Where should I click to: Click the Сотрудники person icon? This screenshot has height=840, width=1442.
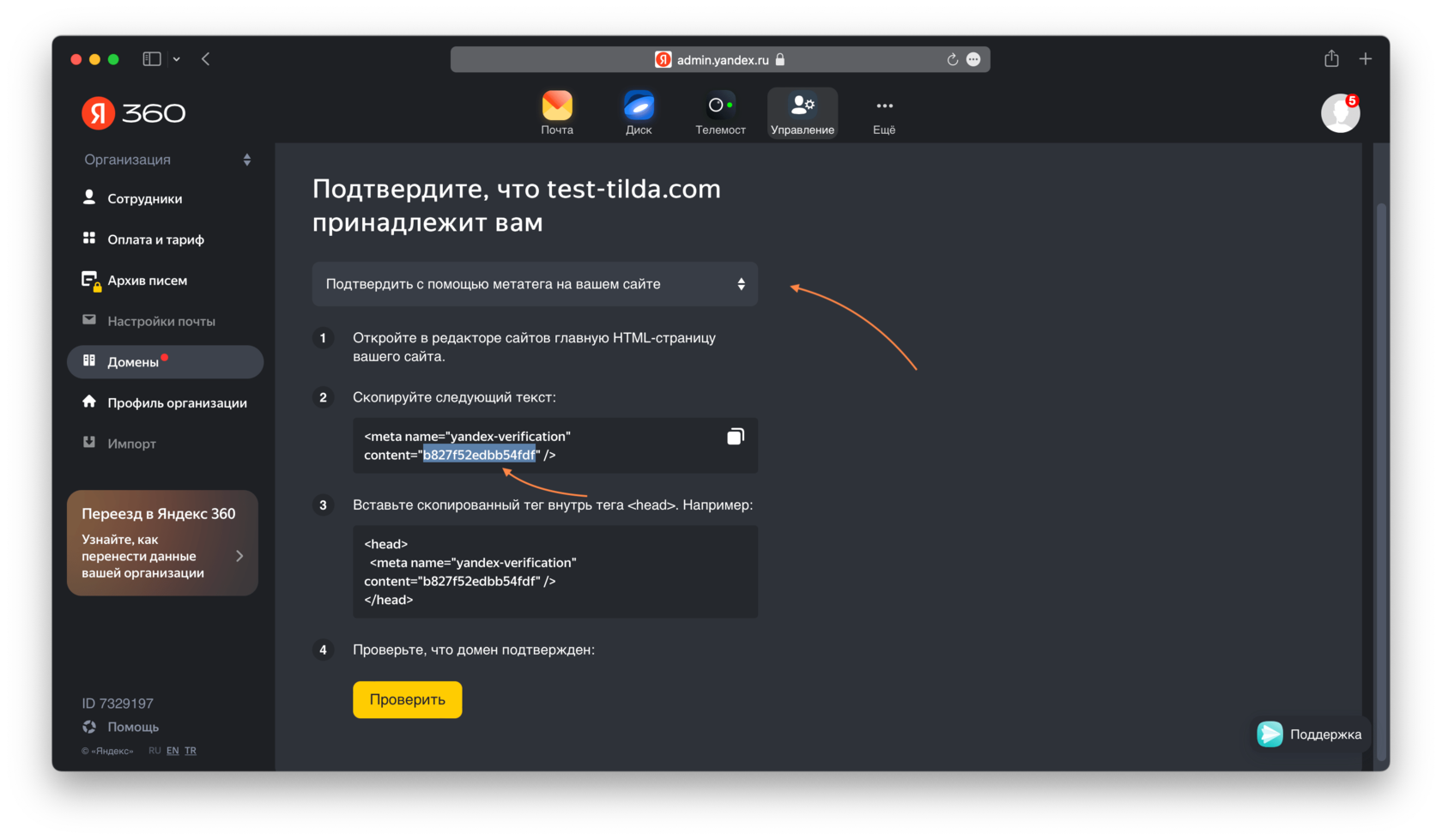coord(89,197)
